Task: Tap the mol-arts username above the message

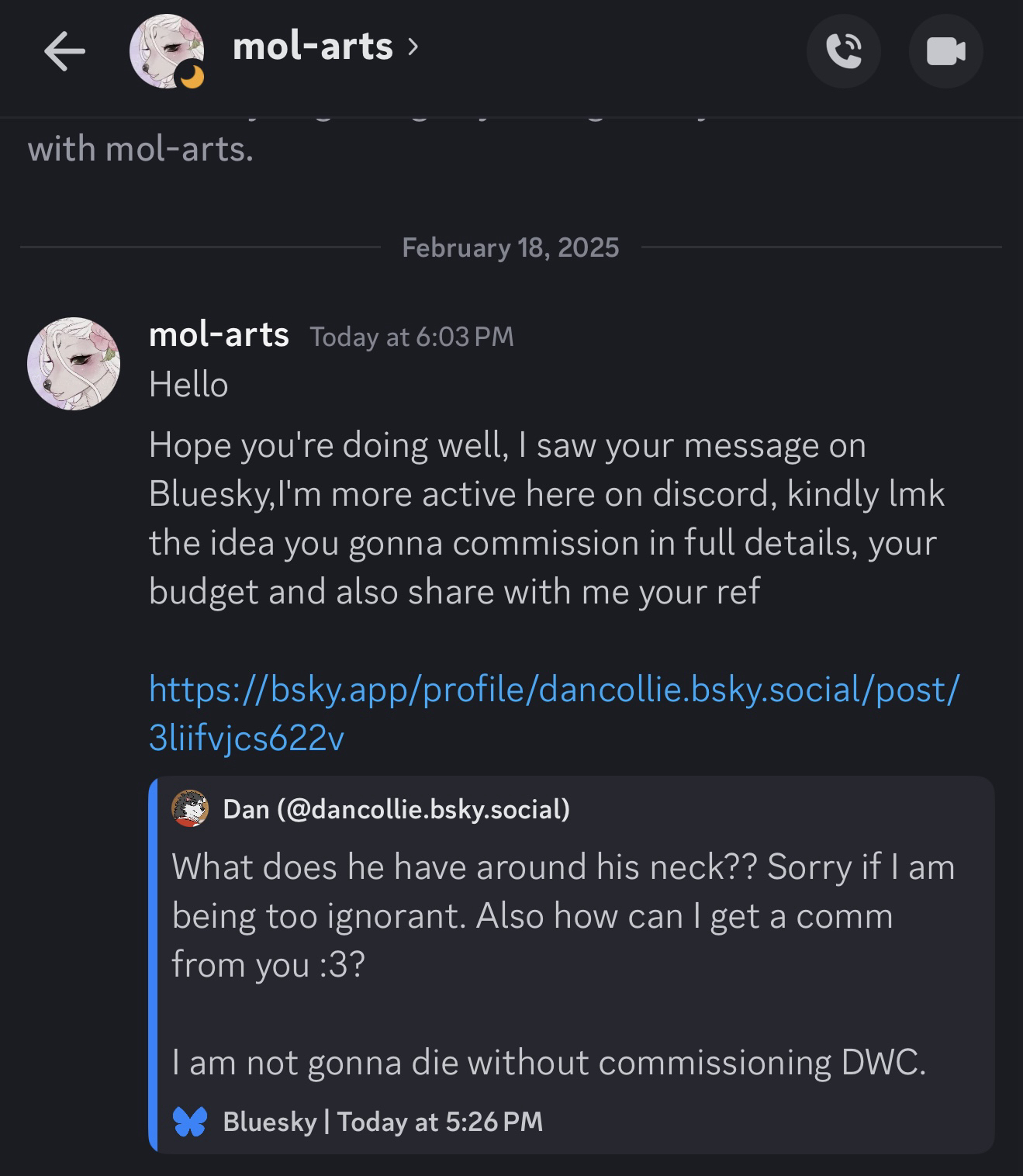Action: 219,335
